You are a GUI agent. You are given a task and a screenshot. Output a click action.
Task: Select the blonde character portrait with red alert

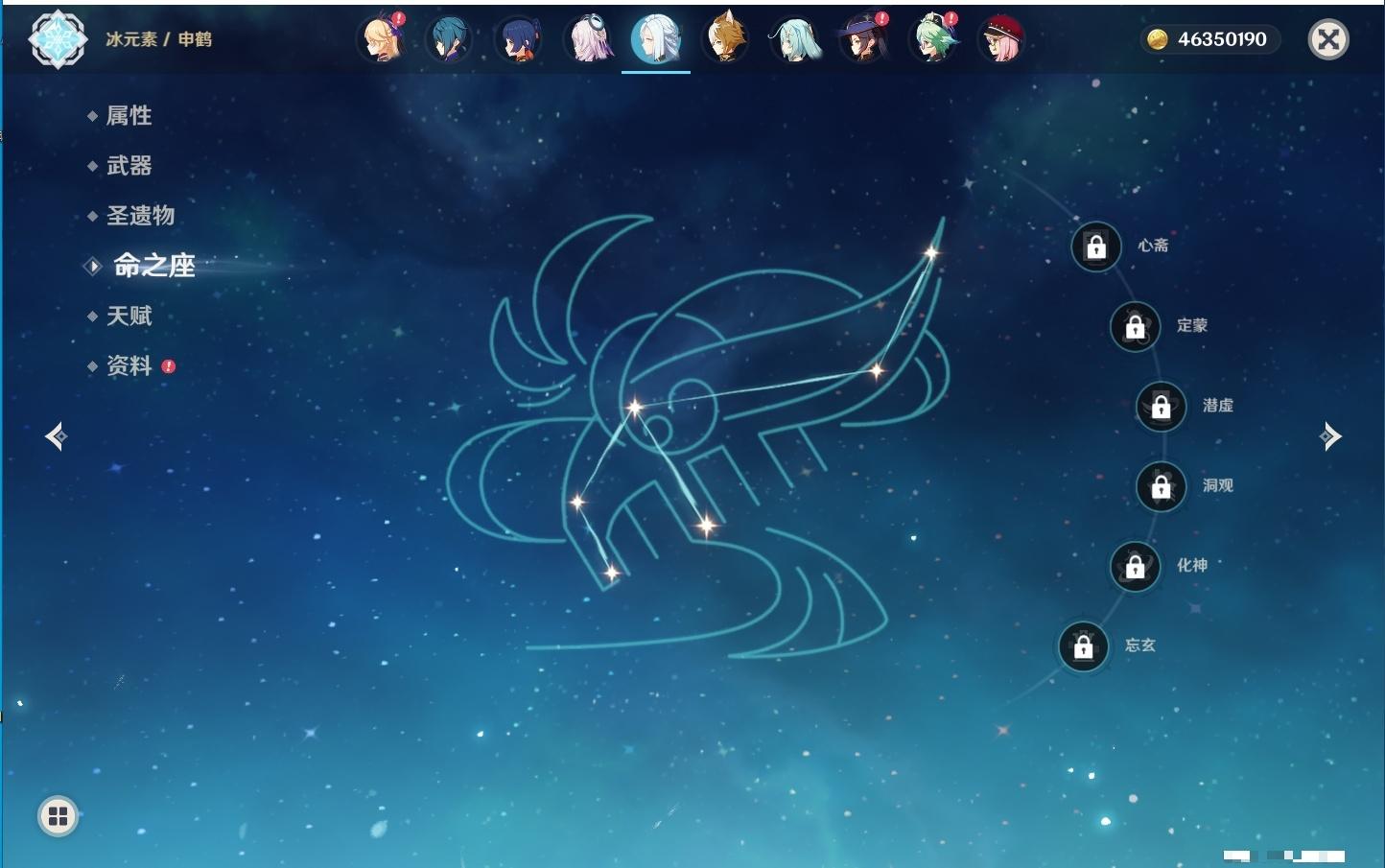(381, 40)
